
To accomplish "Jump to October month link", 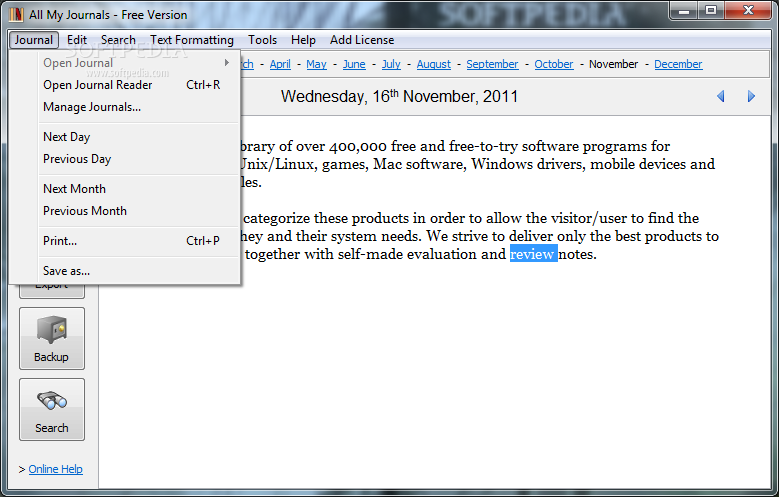I will (554, 64).
